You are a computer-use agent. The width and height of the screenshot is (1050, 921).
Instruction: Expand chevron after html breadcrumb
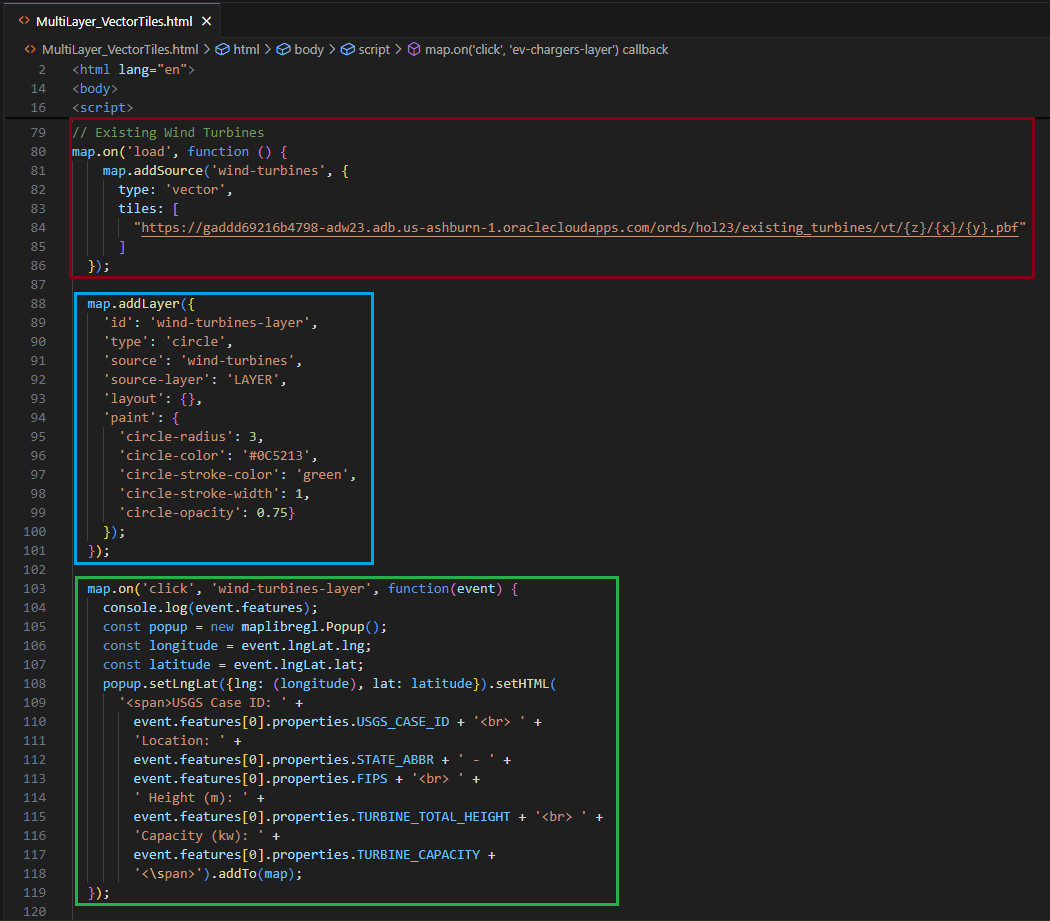[268, 50]
